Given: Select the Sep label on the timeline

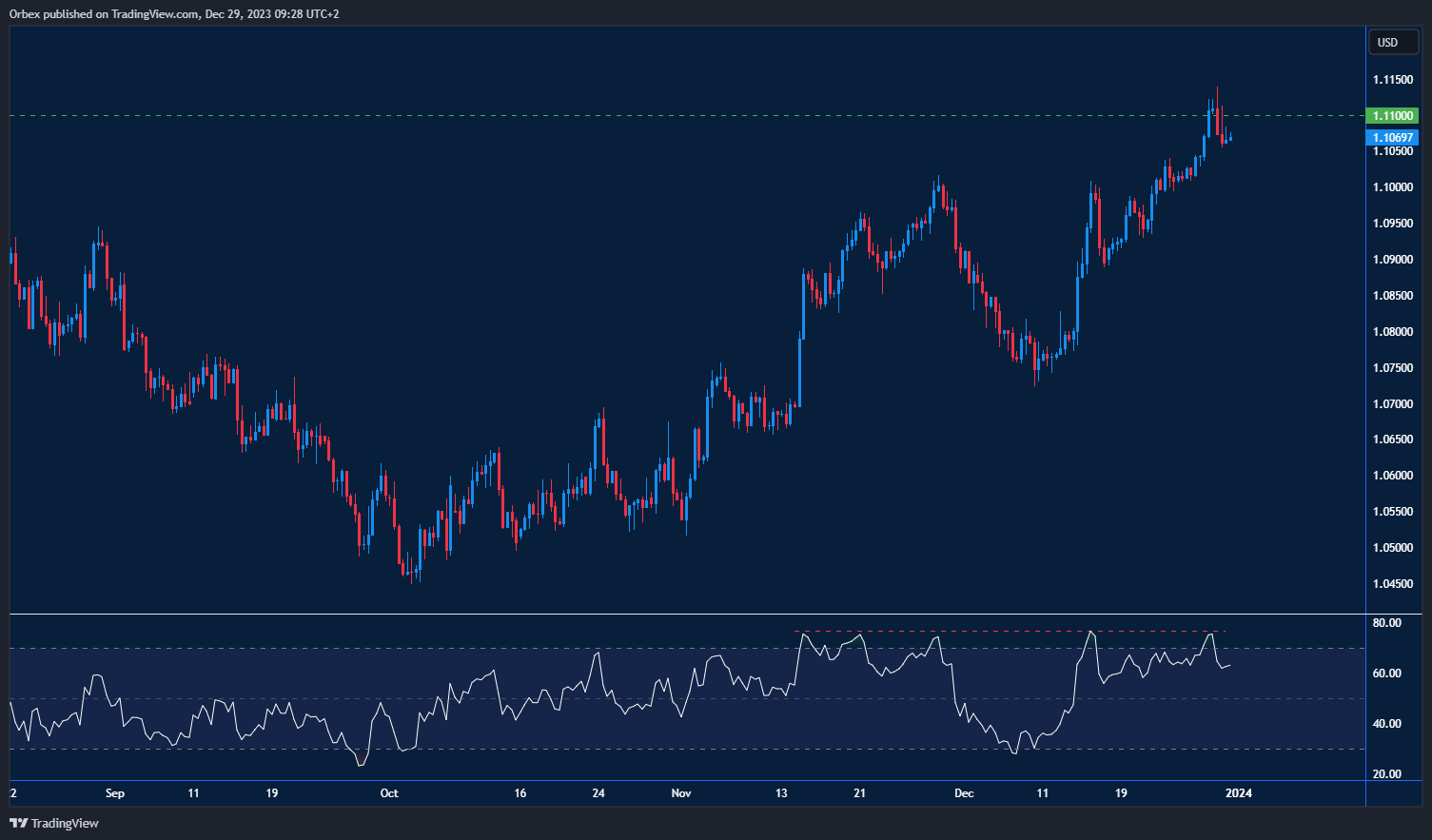Looking at the screenshot, I should 114,792.
